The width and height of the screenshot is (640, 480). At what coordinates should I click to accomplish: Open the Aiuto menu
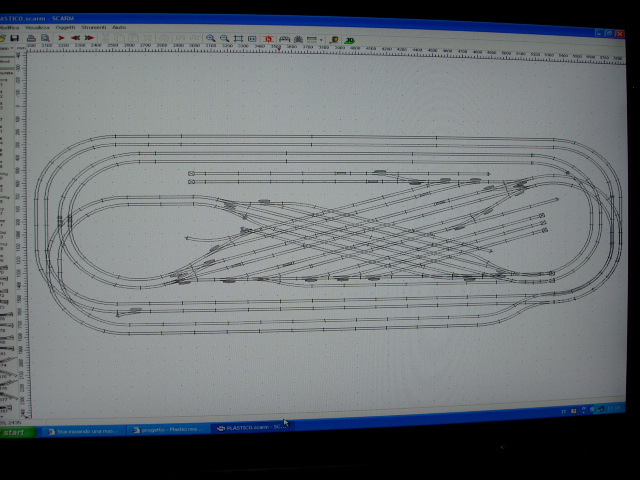(119, 27)
